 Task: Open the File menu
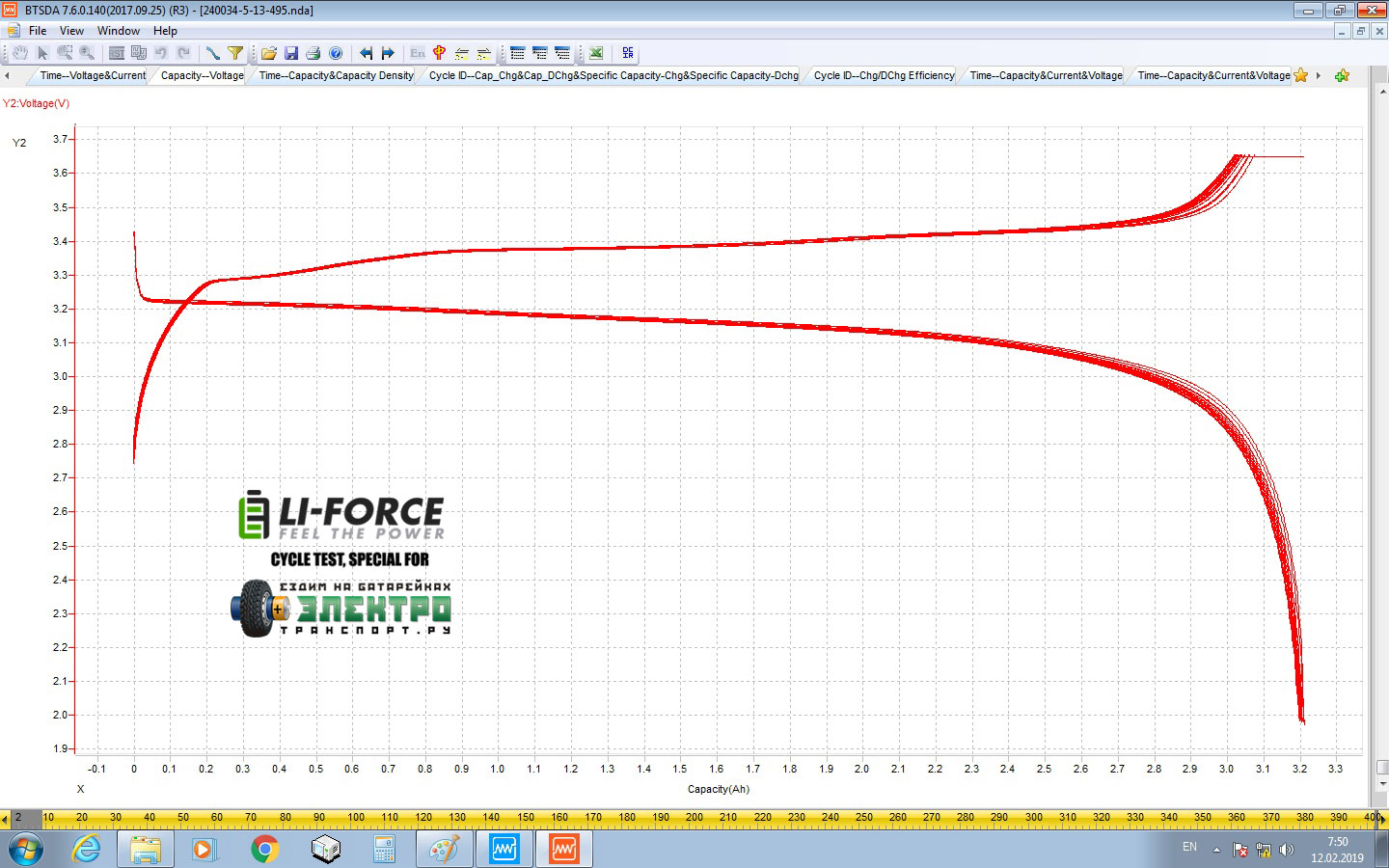click(38, 31)
